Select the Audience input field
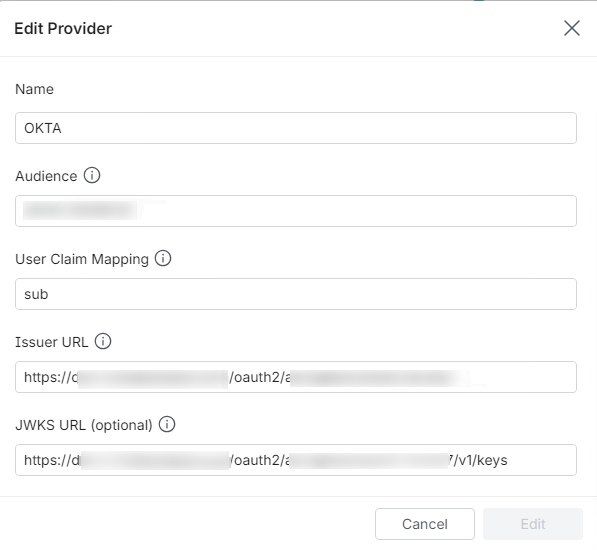This screenshot has width=597, height=550. point(296,211)
